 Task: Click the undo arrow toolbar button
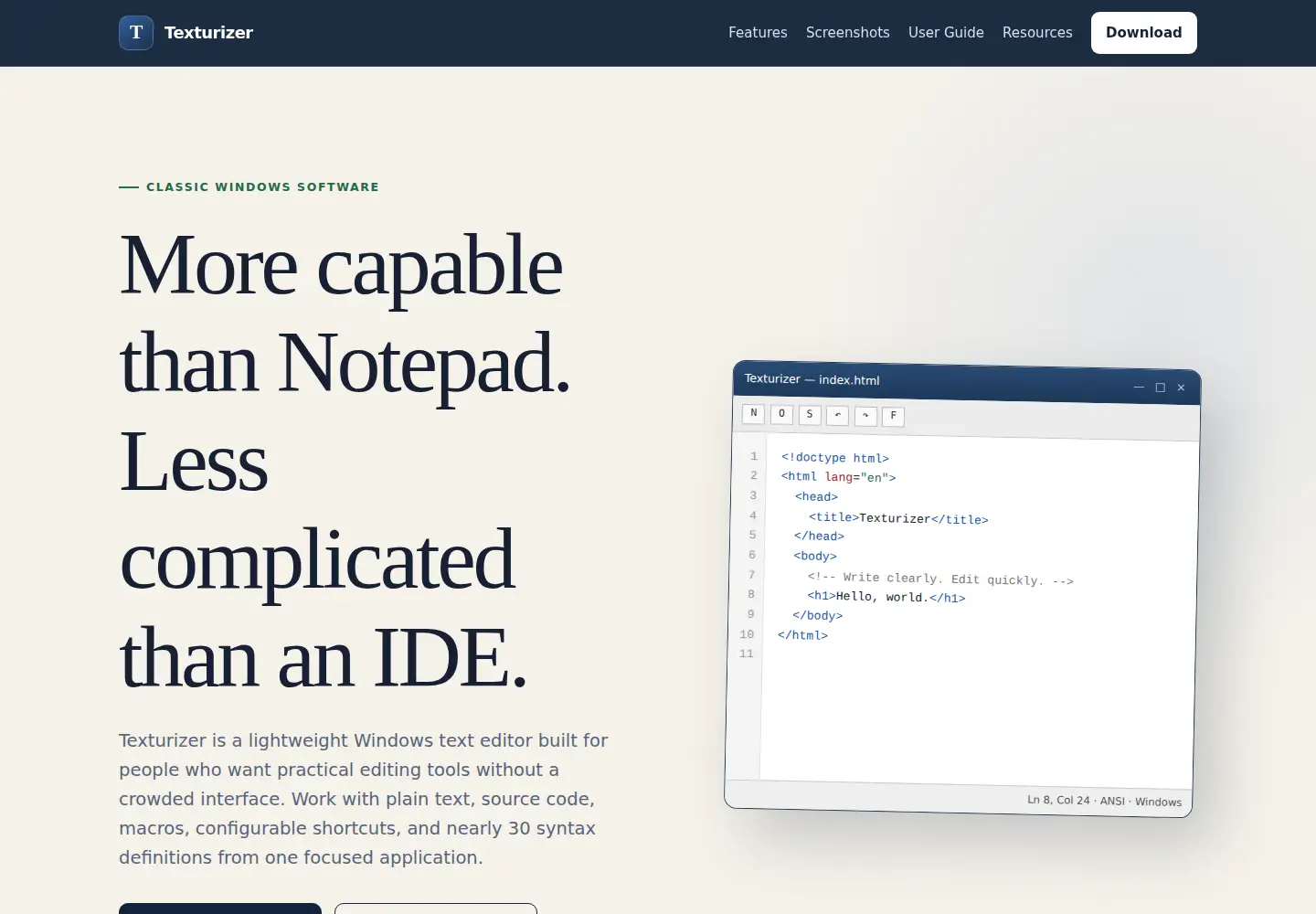[x=837, y=416]
